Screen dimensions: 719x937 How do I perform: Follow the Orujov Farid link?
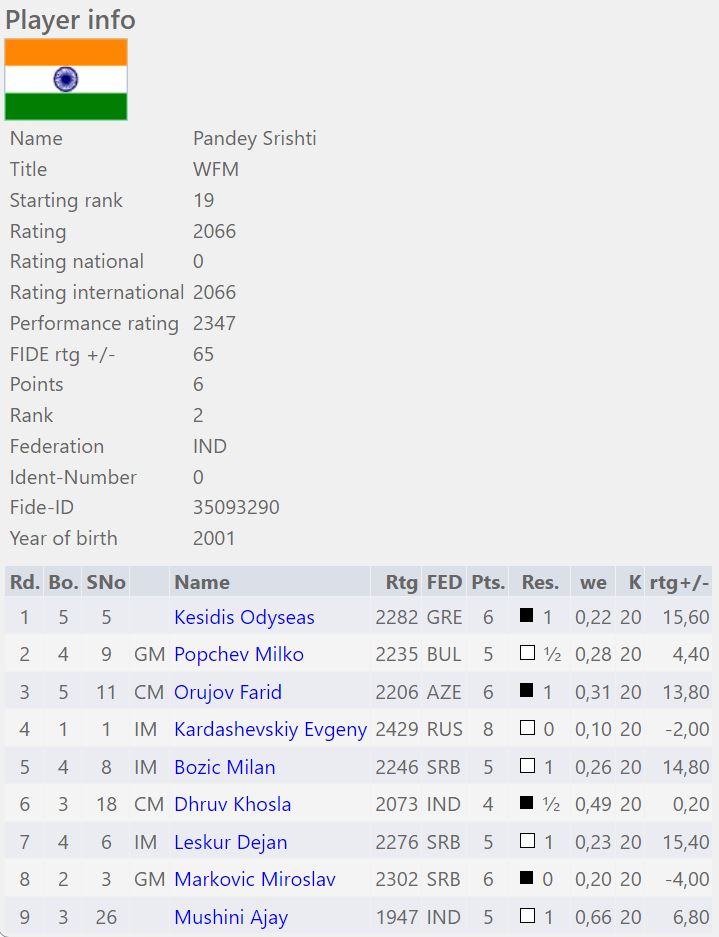point(227,692)
